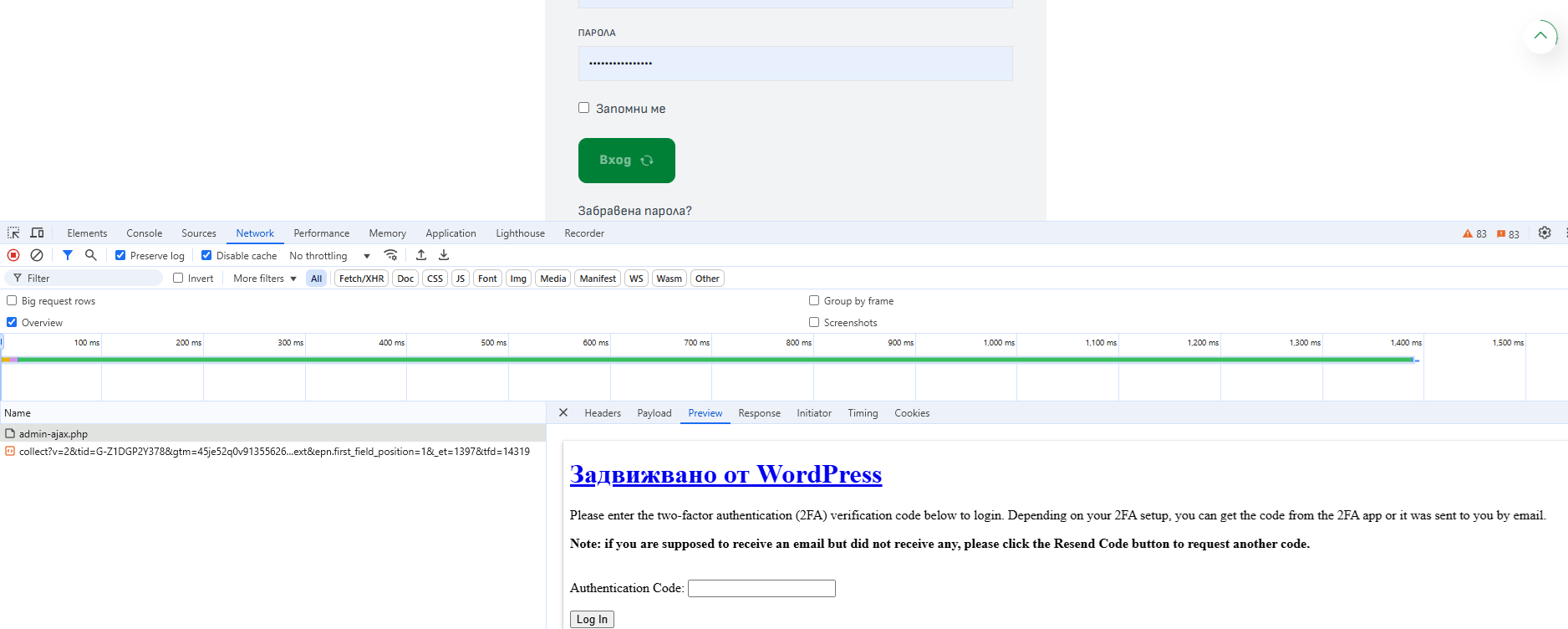Screen dimensions: 1568x629
Task: Filter requests by JS
Action: coord(461,279)
